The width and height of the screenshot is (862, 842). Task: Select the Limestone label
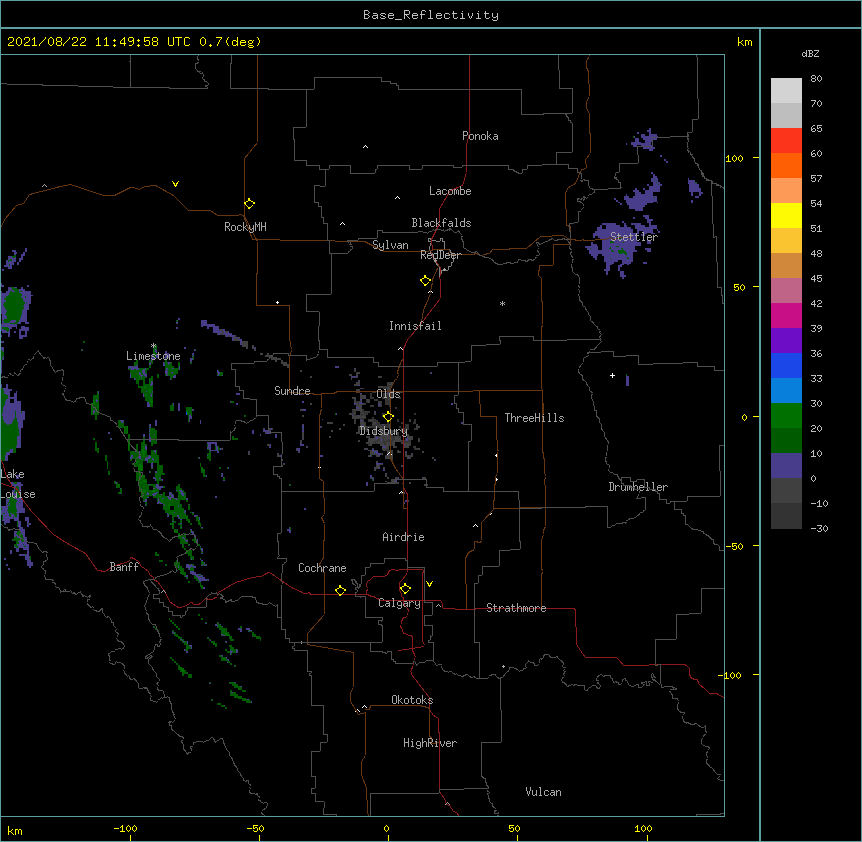point(153,356)
